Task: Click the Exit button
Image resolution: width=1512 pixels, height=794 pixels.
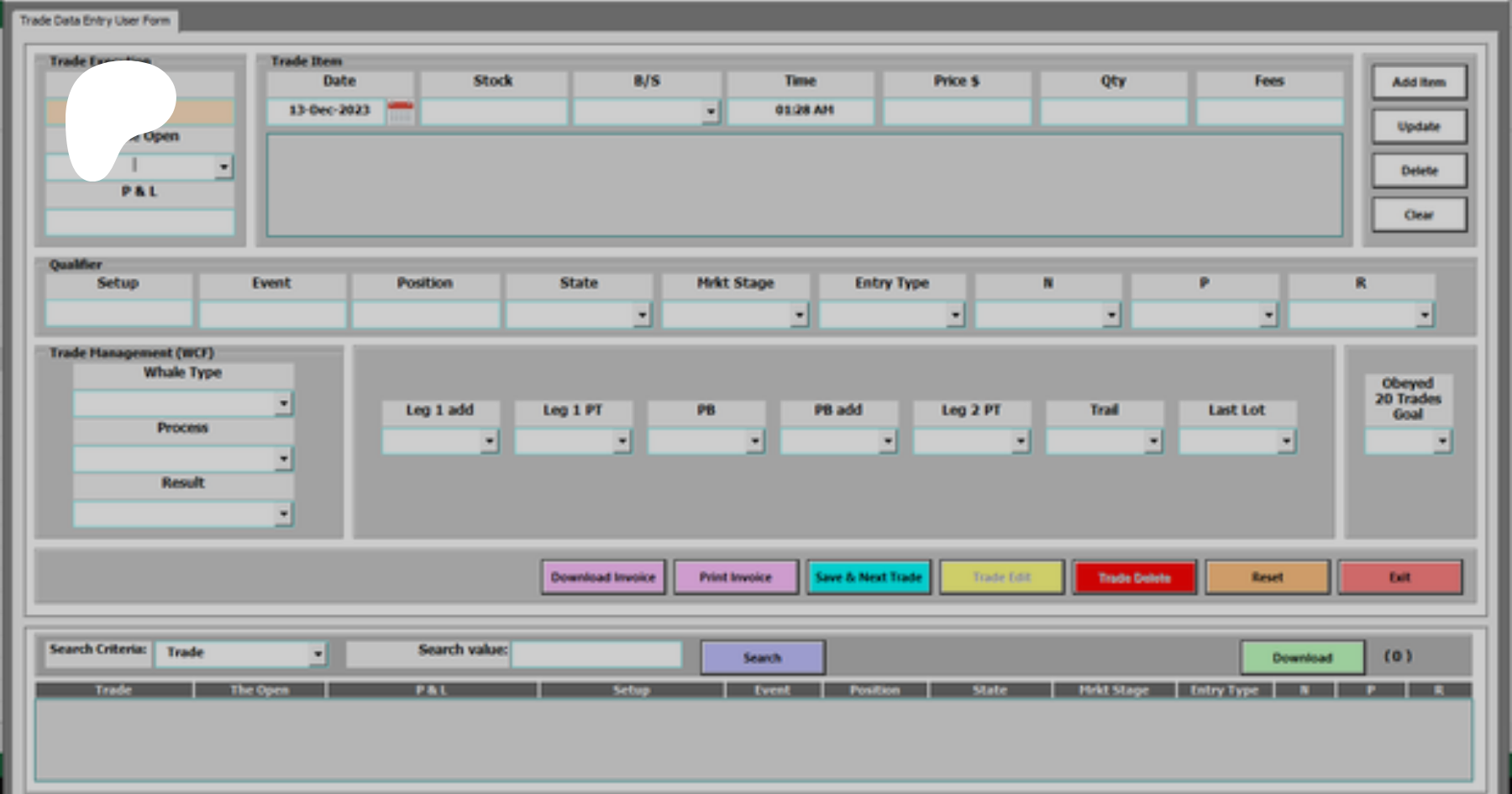Action: coord(1399,577)
